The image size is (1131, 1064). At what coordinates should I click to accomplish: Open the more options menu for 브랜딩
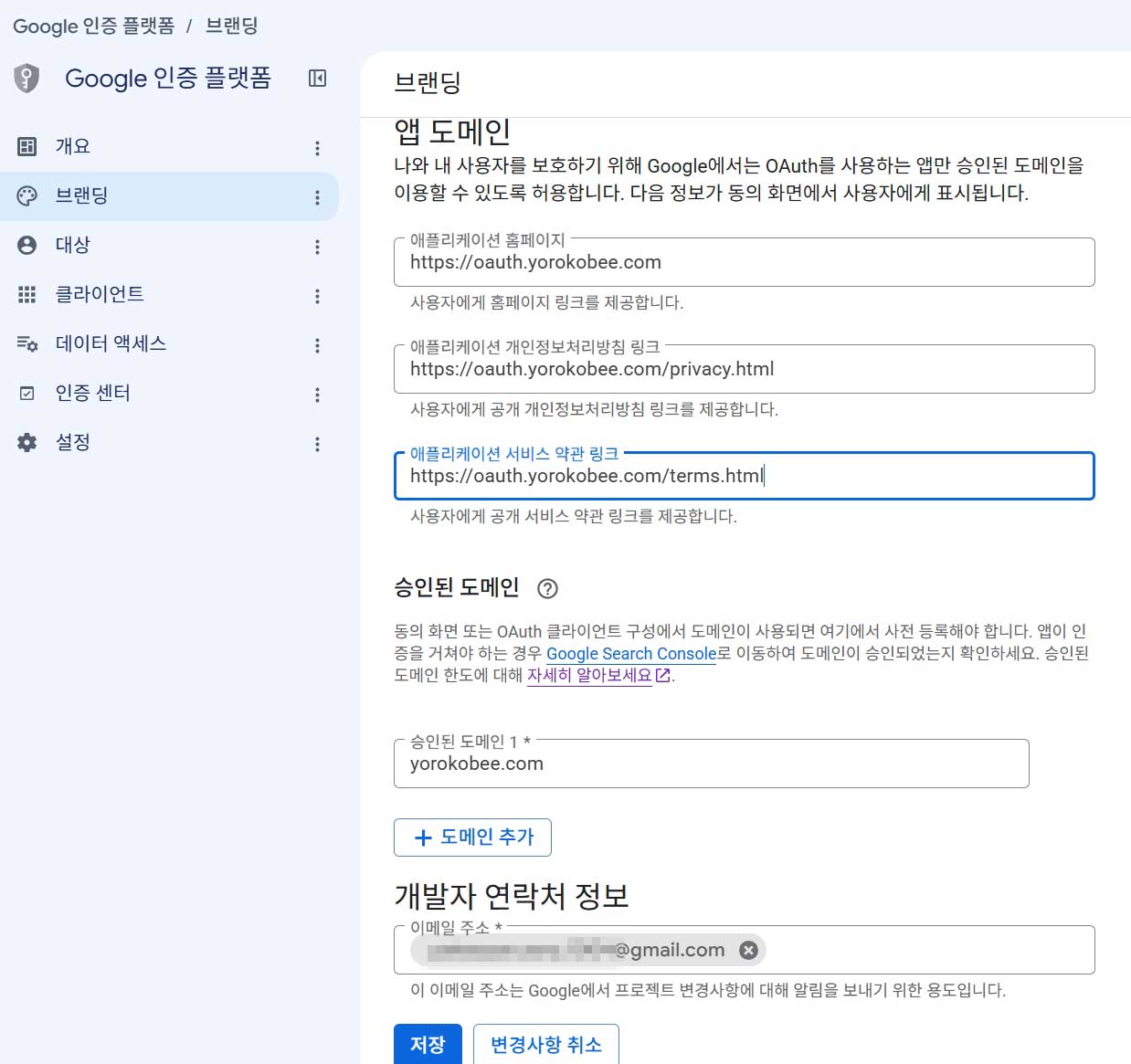tap(317, 197)
